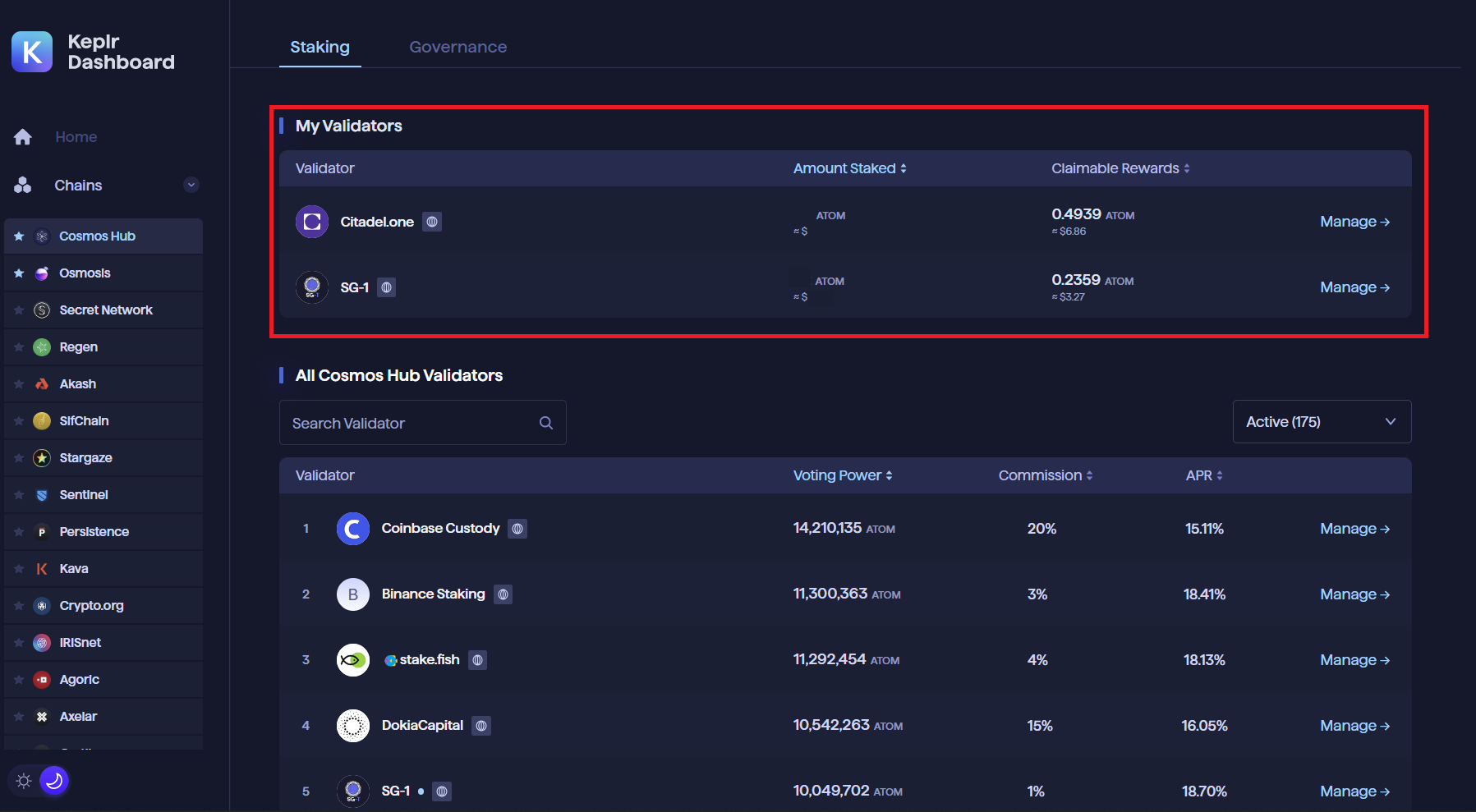Sort by Amount Staked
The height and width of the screenshot is (812, 1476).
point(849,168)
